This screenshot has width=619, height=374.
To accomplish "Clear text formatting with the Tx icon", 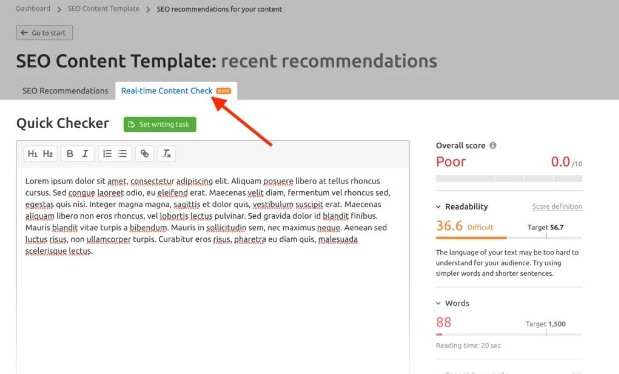I will point(167,154).
